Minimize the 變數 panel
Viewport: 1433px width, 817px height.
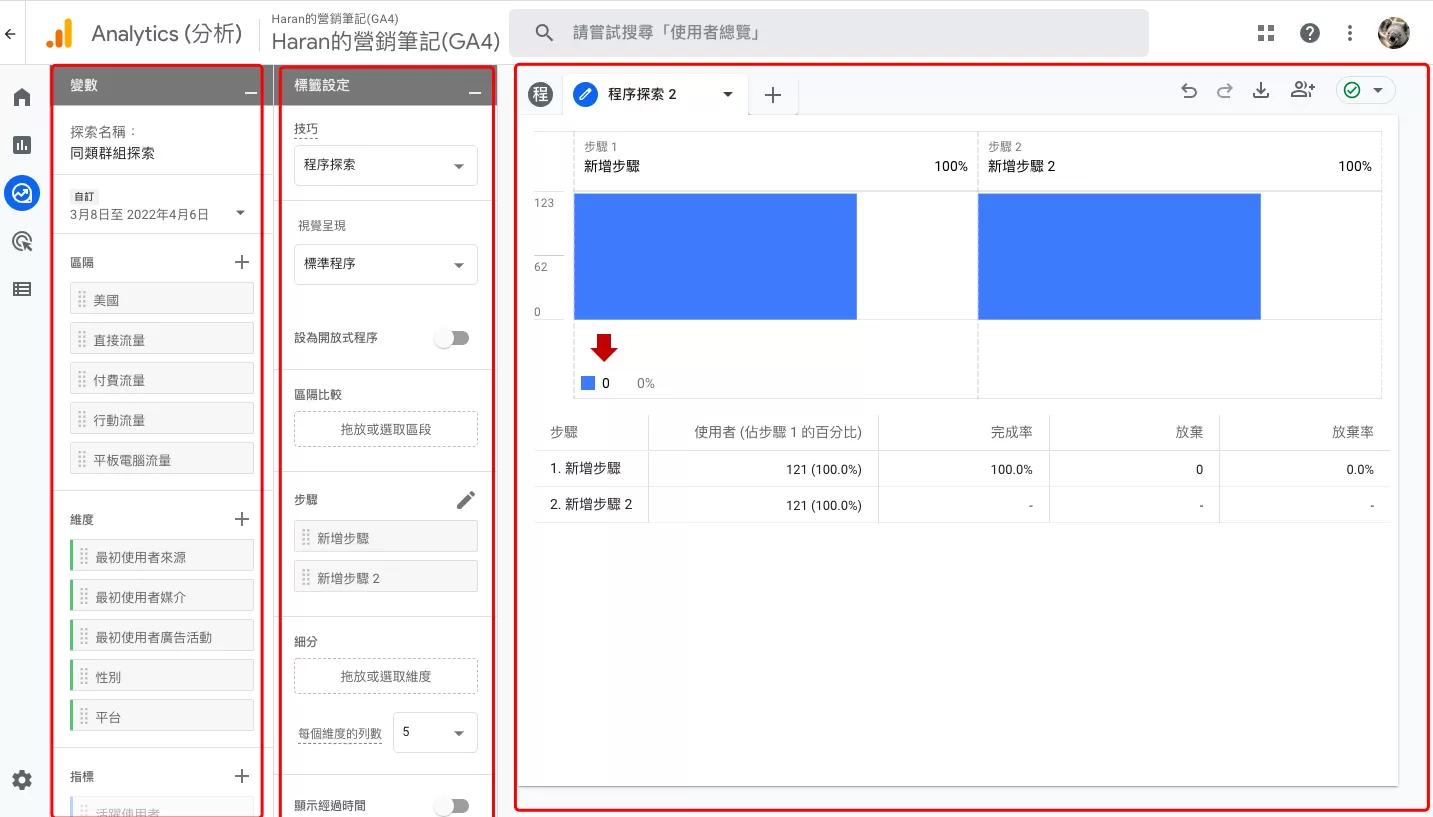coord(250,93)
